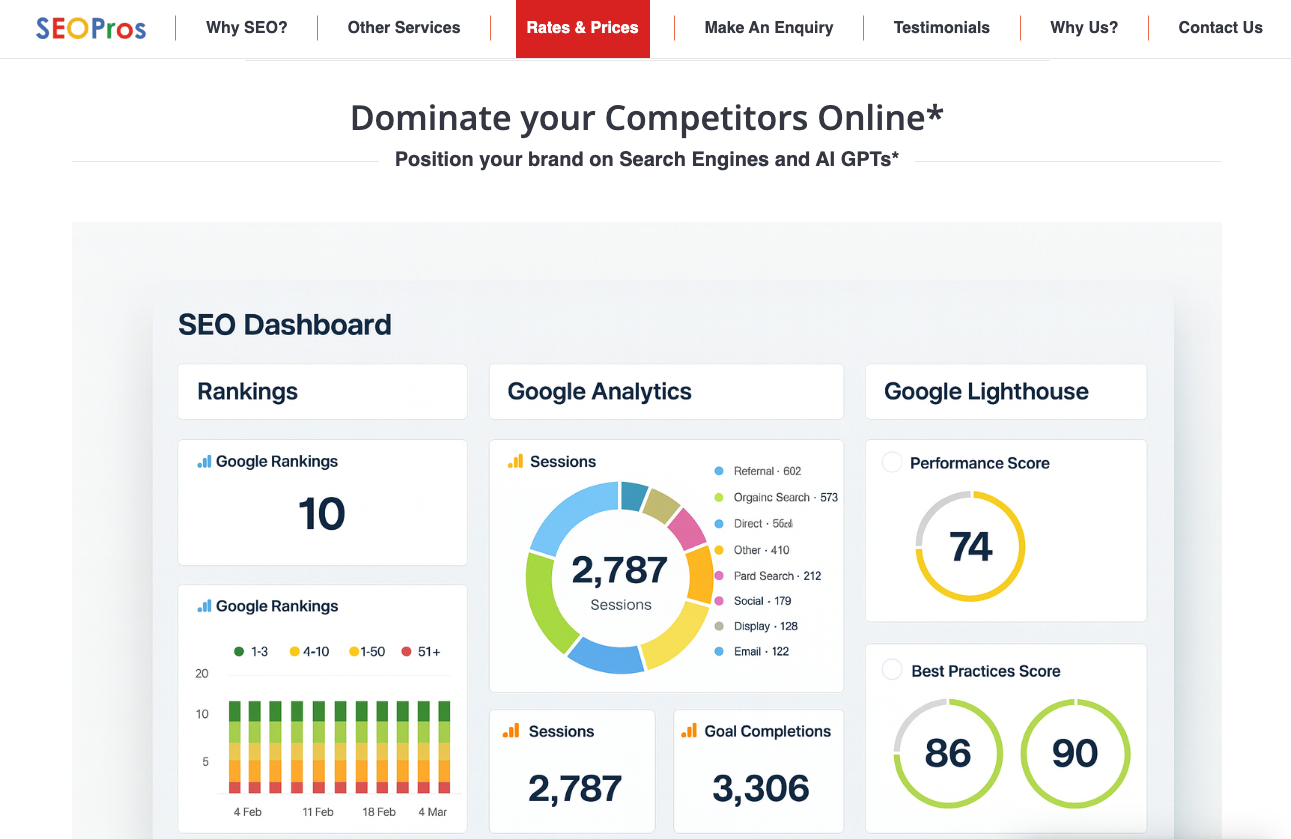Viewport: 1291px width, 839px height.
Task: Select the Rankings section header
Action: click(322, 392)
